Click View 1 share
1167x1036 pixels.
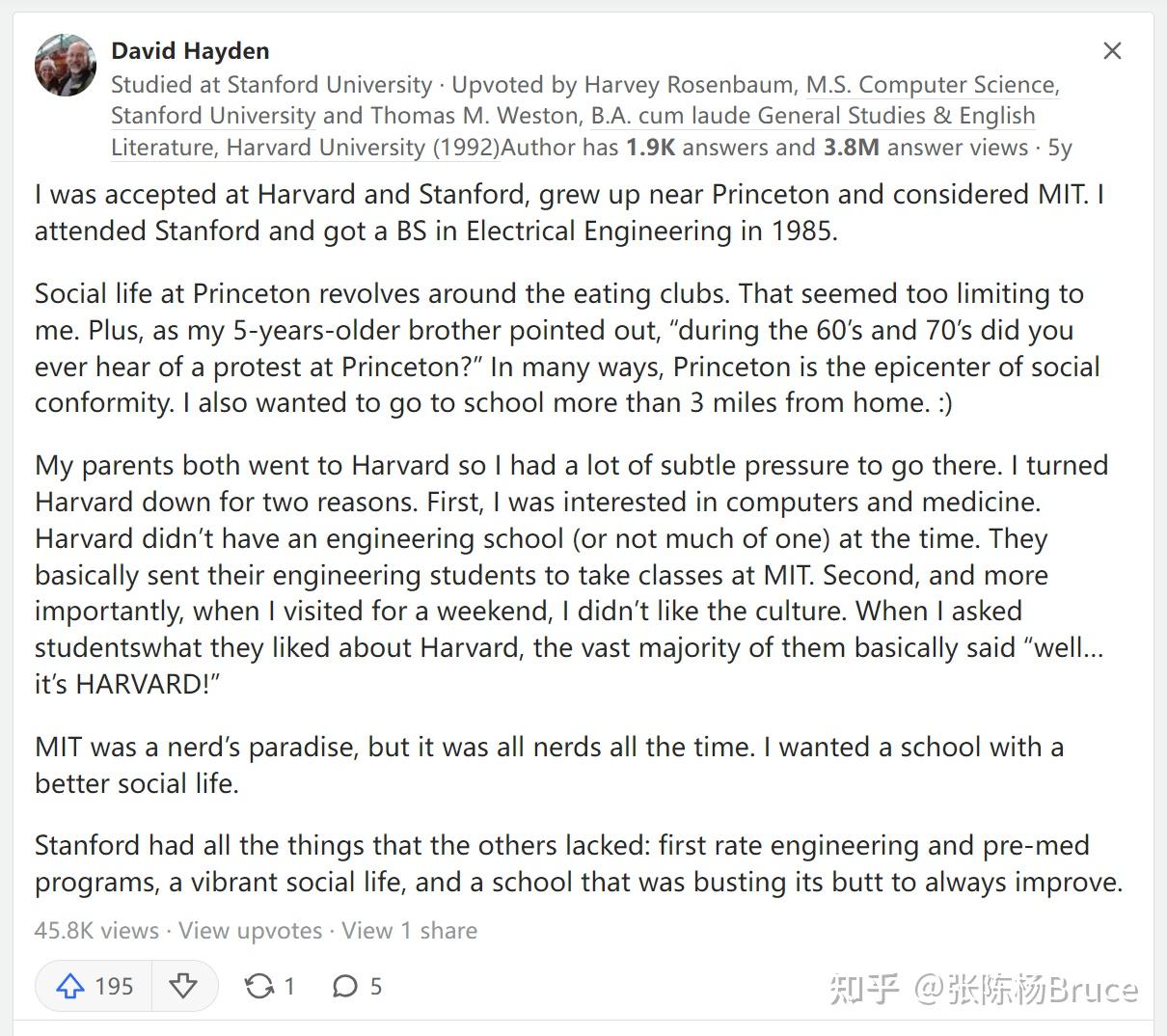click(x=409, y=930)
